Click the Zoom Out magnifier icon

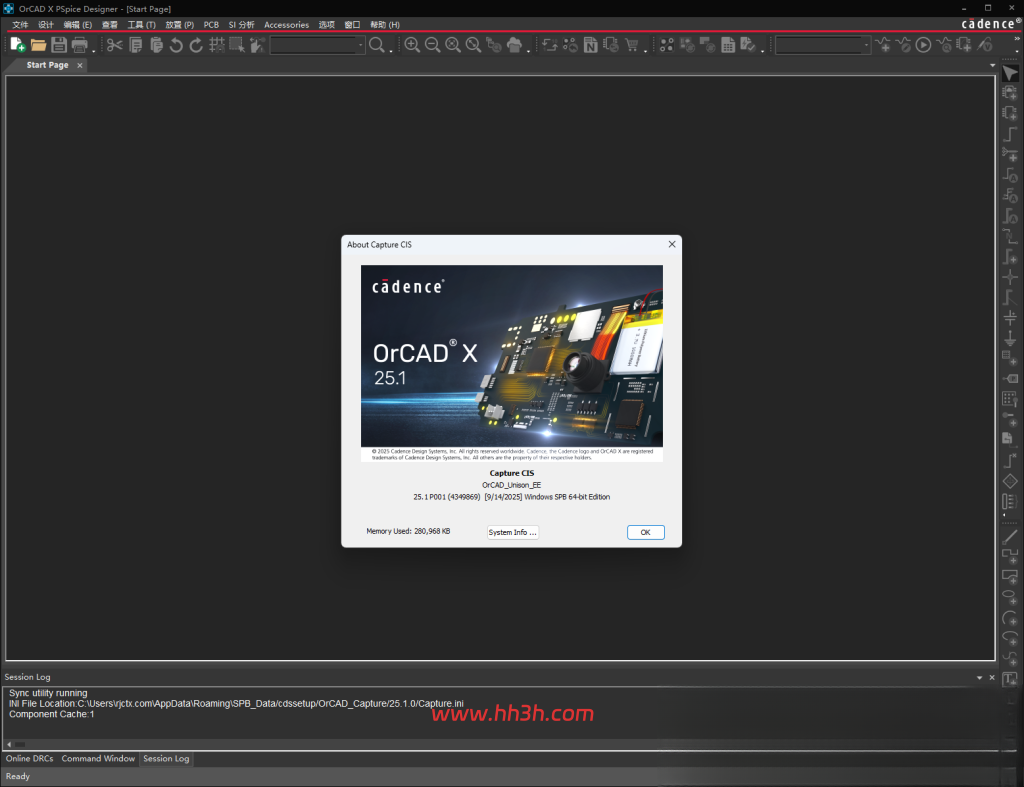coord(432,45)
